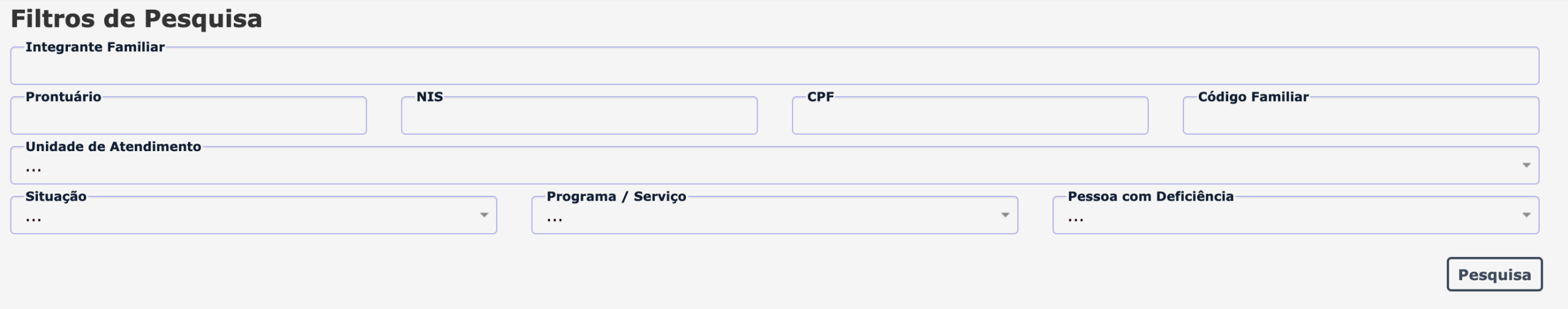Screen dimensions: 1568x309
Task: Click the Pessoa com Deficiência label text
Action: pyautogui.click(x=1150, y=196)
